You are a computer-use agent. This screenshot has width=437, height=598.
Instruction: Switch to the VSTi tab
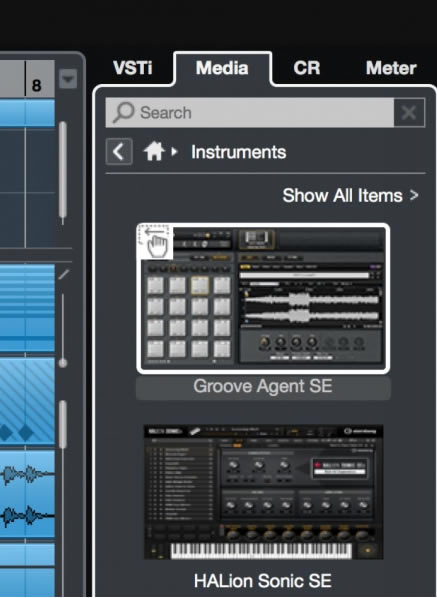pos(132,68)
